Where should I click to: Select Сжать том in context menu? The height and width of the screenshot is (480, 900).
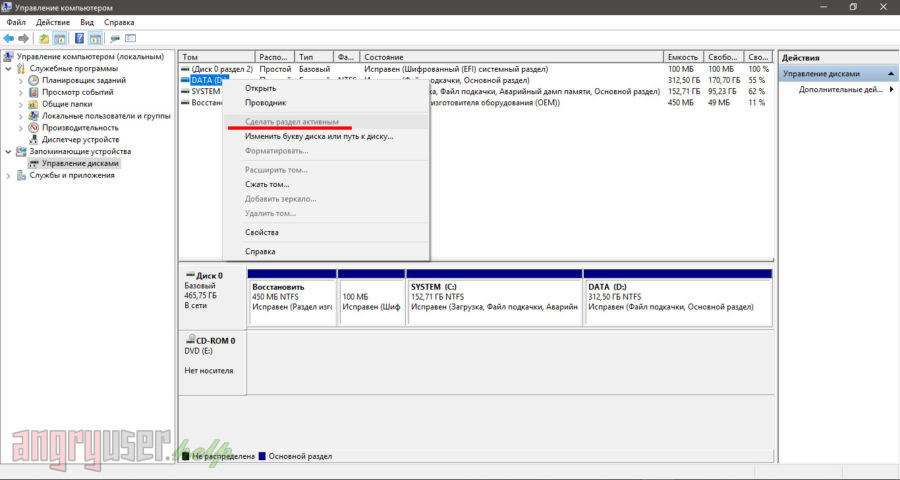[x=267, y=184]
